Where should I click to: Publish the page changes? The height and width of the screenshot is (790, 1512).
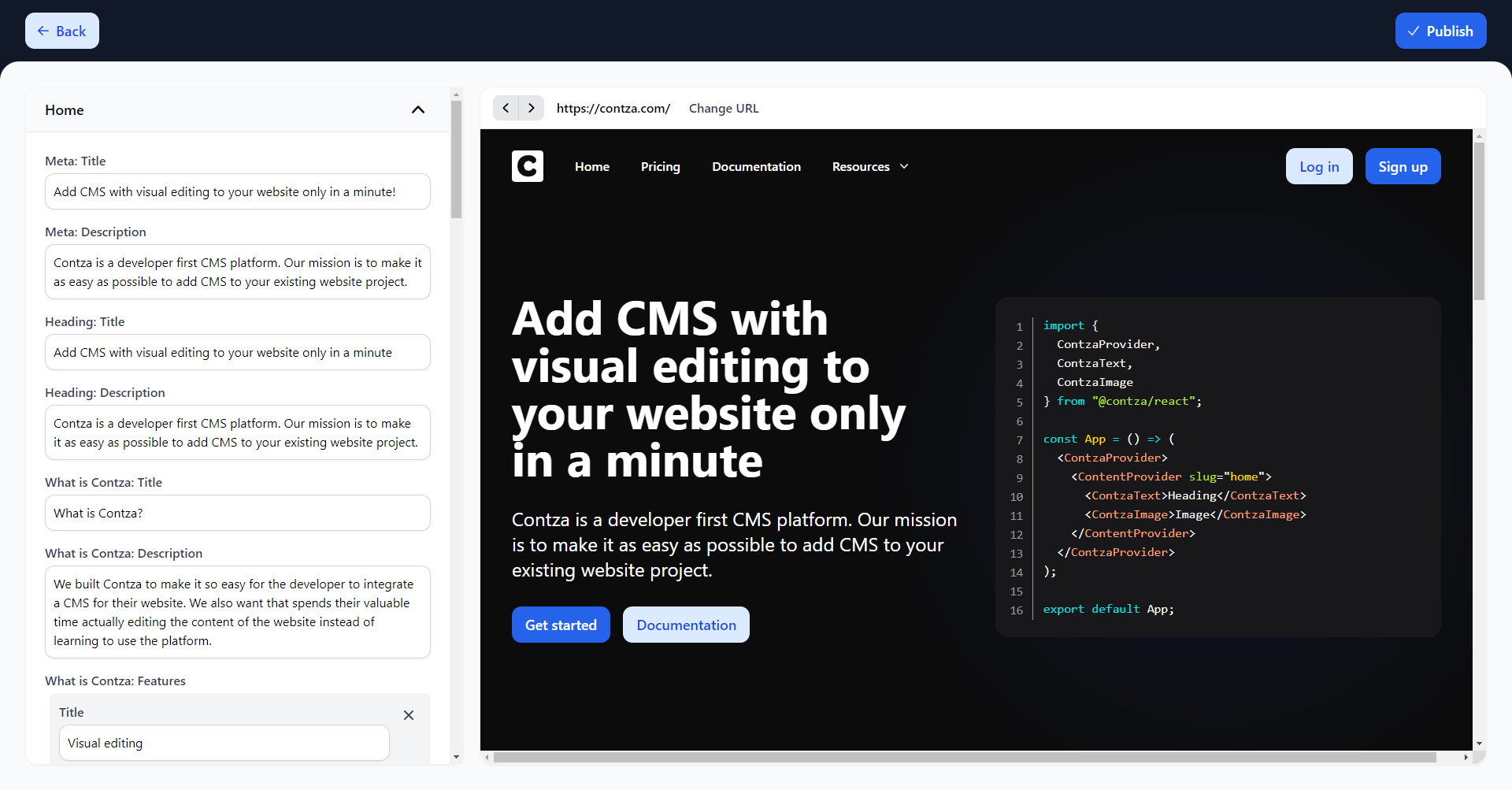1440,31
